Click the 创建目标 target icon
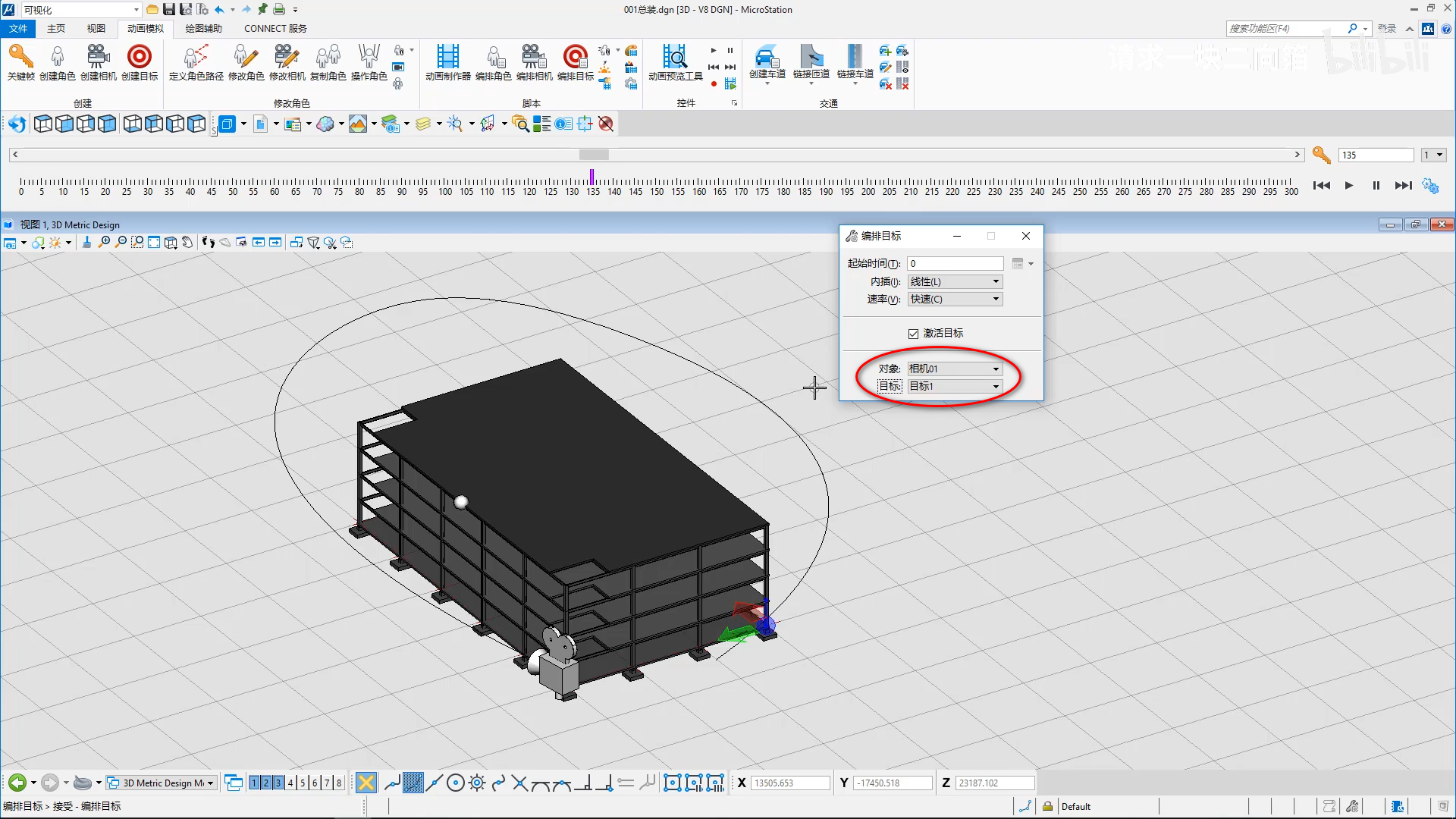The width and height of the screenshot is (1456, 819). click(140, 58)
